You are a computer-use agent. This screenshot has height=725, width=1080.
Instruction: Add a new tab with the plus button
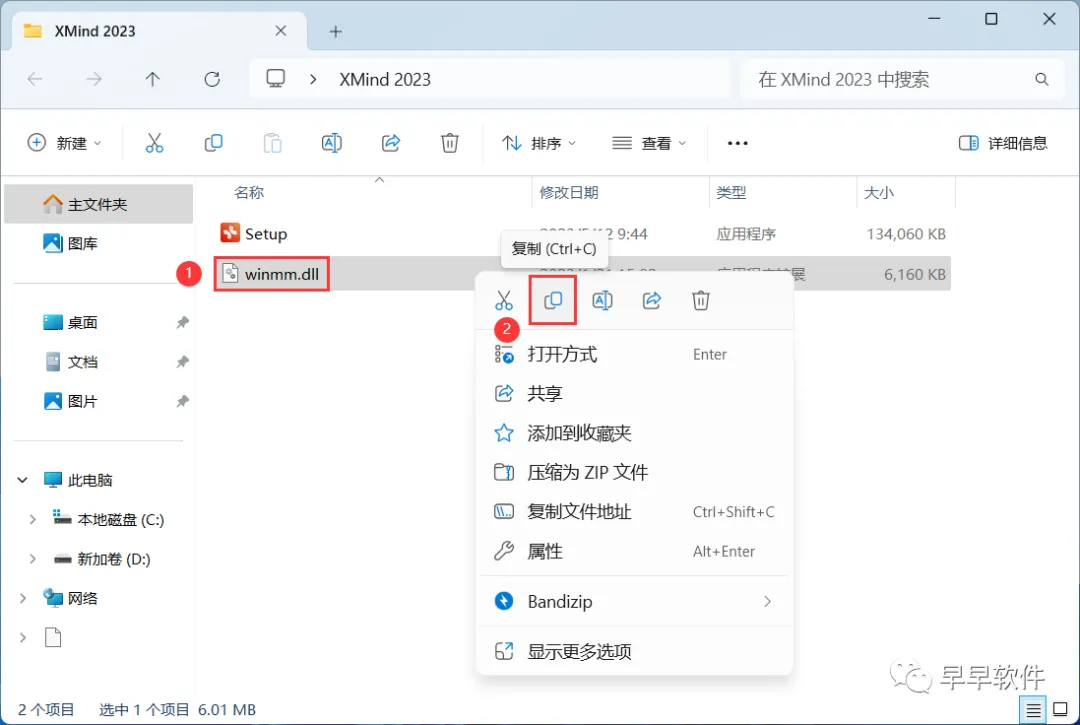(x=335, y=31)
